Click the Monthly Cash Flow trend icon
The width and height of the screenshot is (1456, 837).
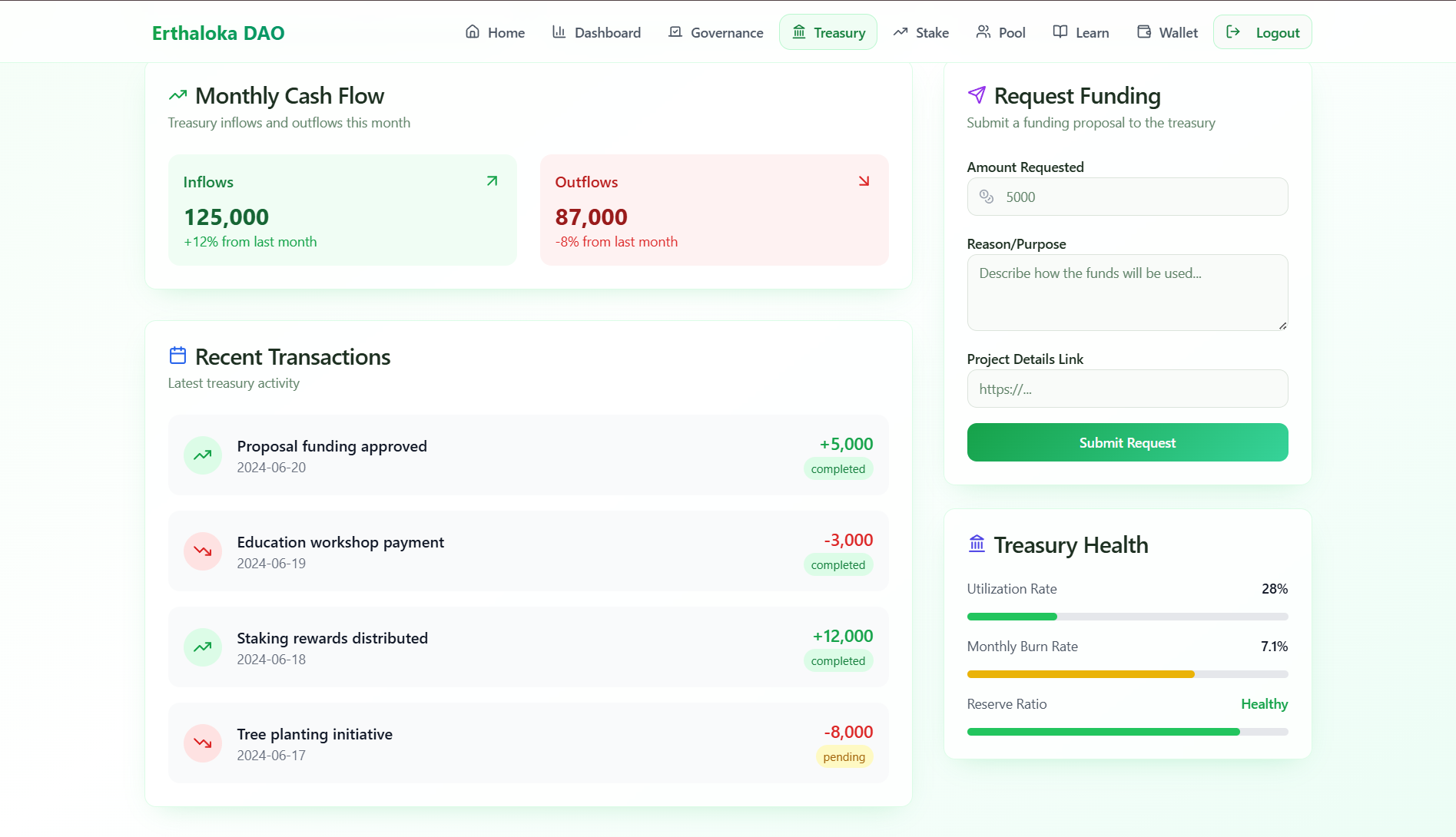[177, 95]
